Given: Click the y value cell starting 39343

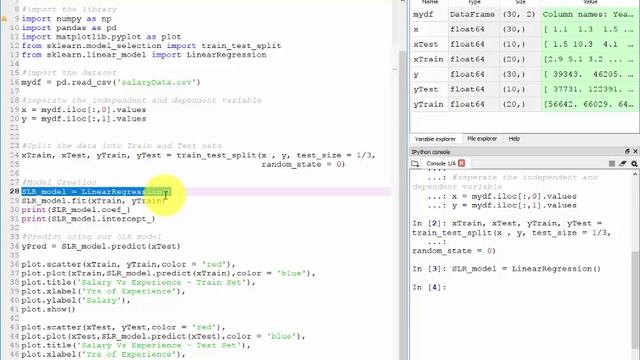Looking at the screenshot, I should (589, 74).
